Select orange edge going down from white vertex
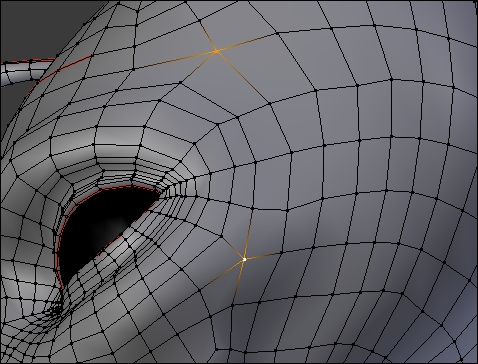The width and height of the screenshot is (478, 364). coord(238,282)
